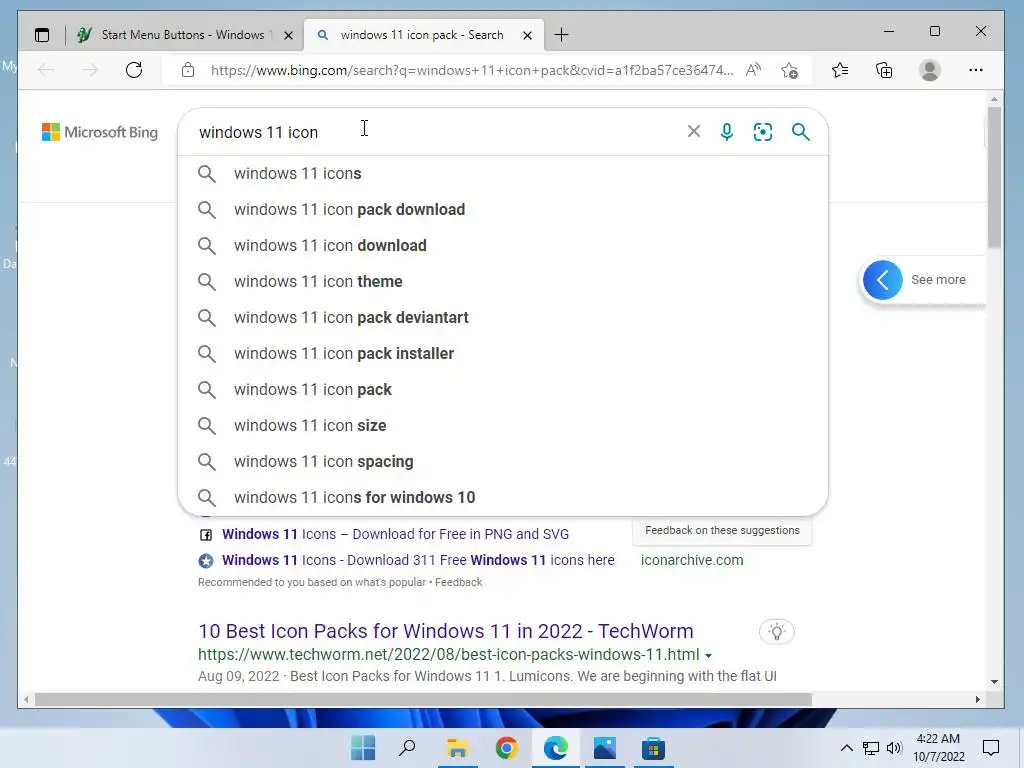Open the Favorites list
Image resolution: width=1024 pixels, height=768 pixels.
click(840, 70)
